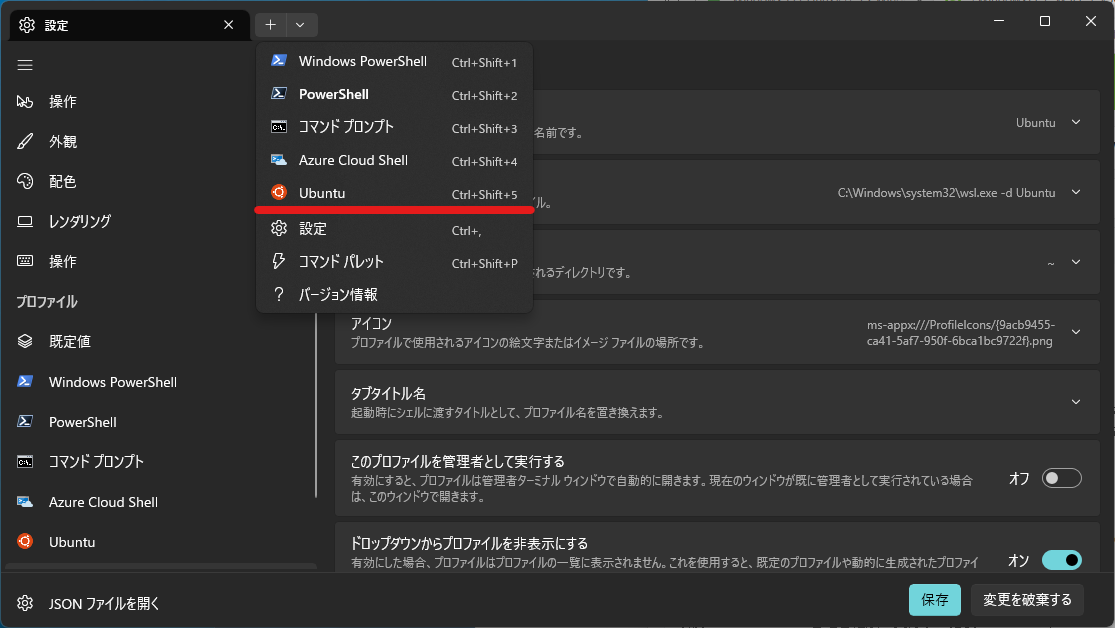Expand command line setting wsl.exe -d Ubuntu

click(1076, 193)
